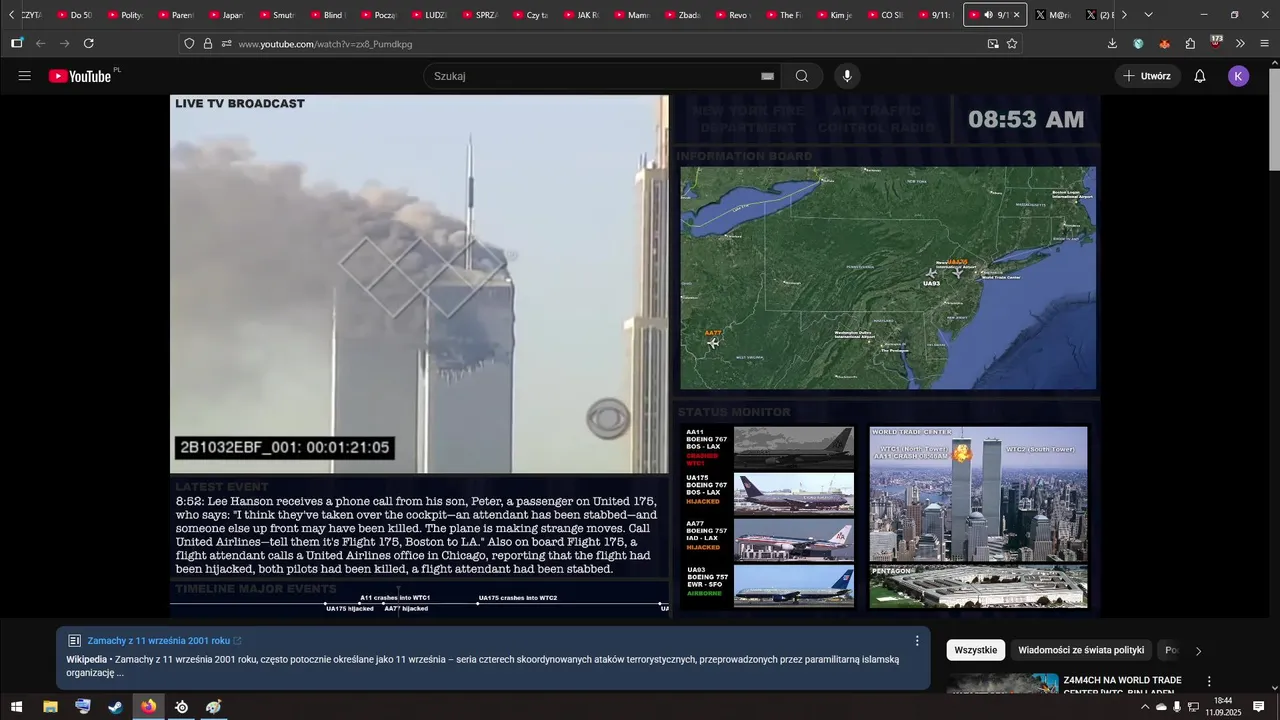Close the active 9/11 tab
The image size is (1280, 720).
(1017, 15)
